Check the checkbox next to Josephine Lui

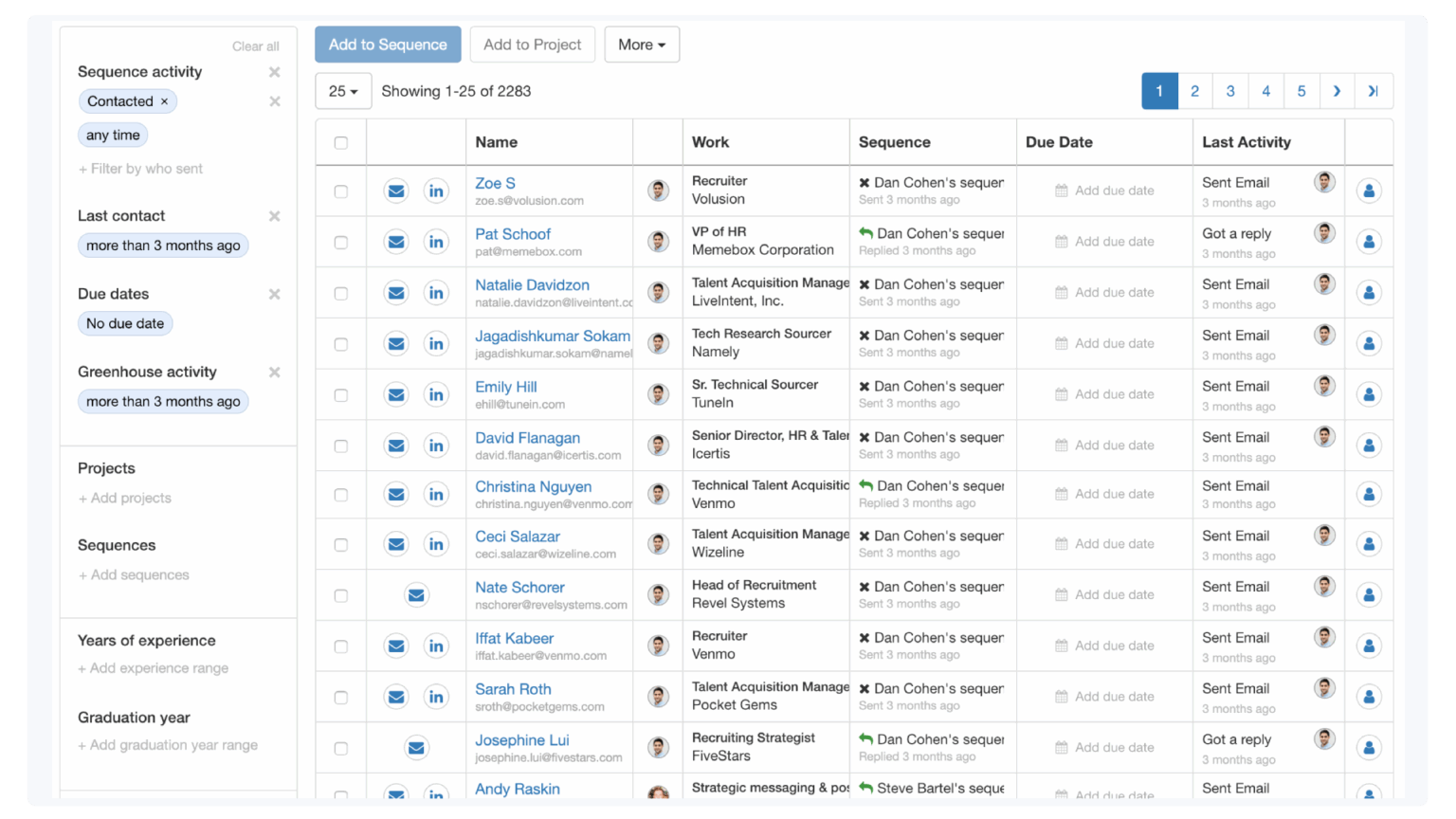341,747
